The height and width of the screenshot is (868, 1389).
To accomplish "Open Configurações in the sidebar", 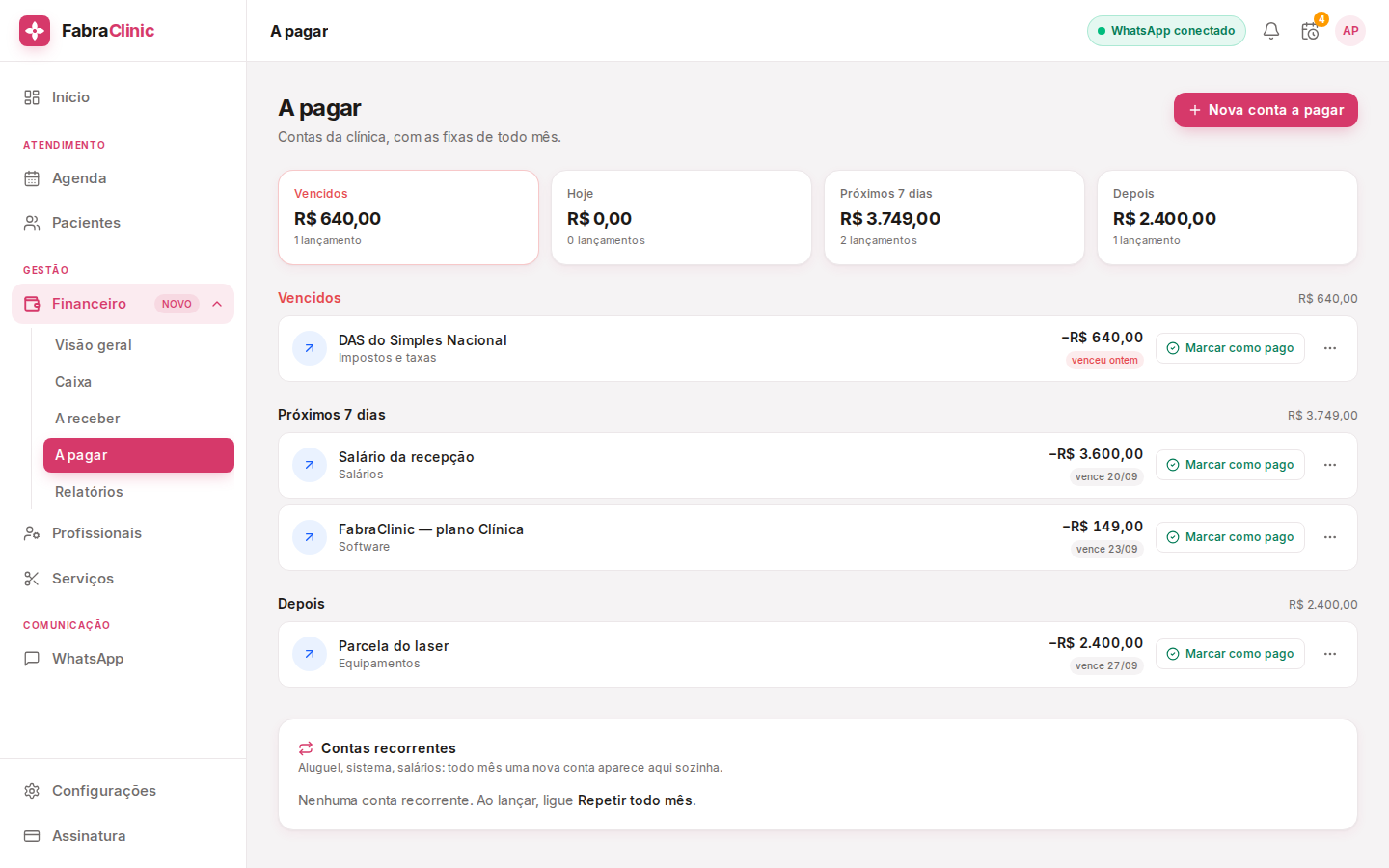I will click(x=123, y=791).
